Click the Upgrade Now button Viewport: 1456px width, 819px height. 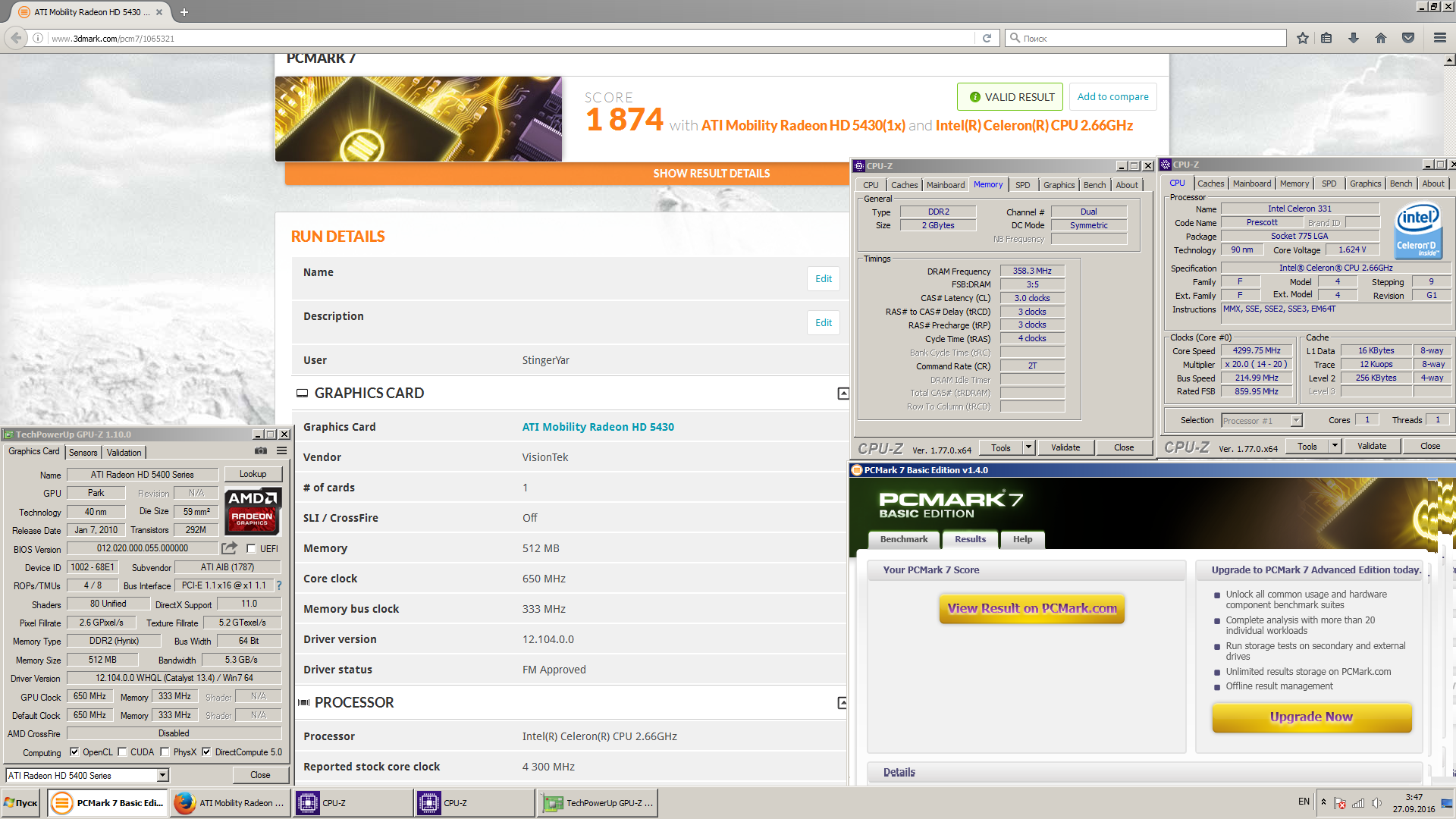point(1311,717)
